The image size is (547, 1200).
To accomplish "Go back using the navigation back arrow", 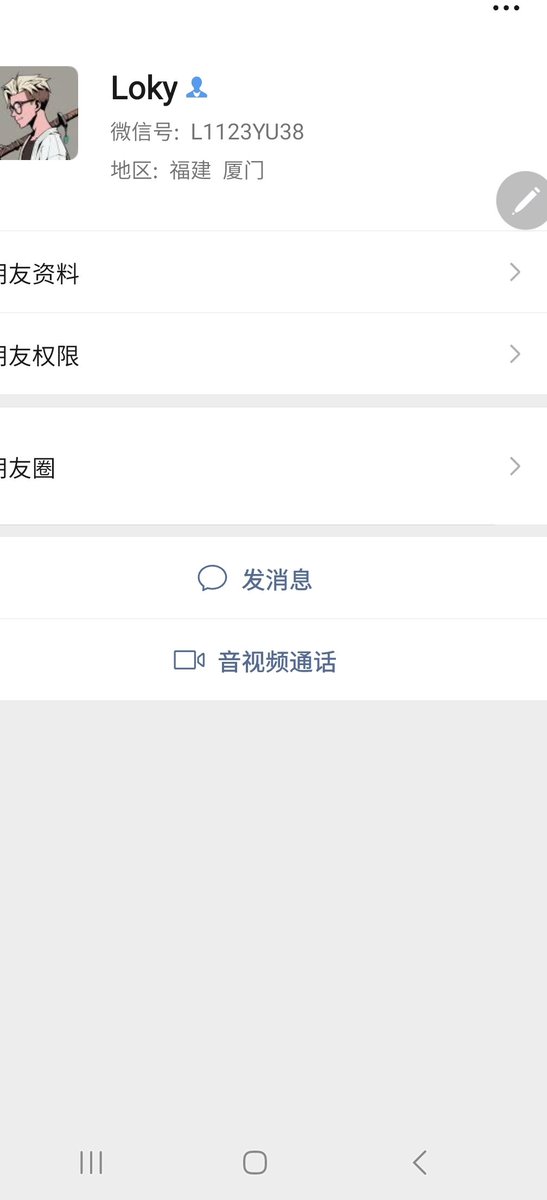I will (x=420, y=1162).
